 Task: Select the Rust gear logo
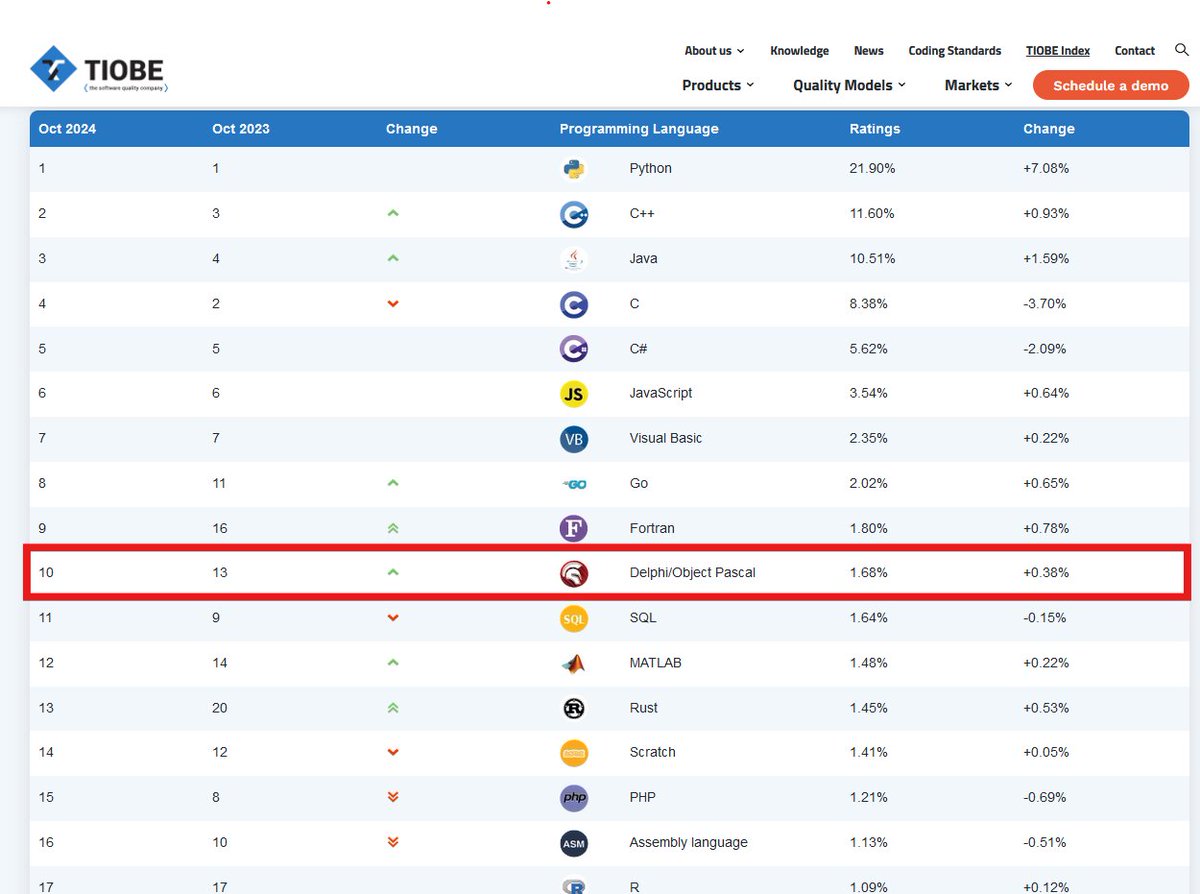[x=573, y=708]
